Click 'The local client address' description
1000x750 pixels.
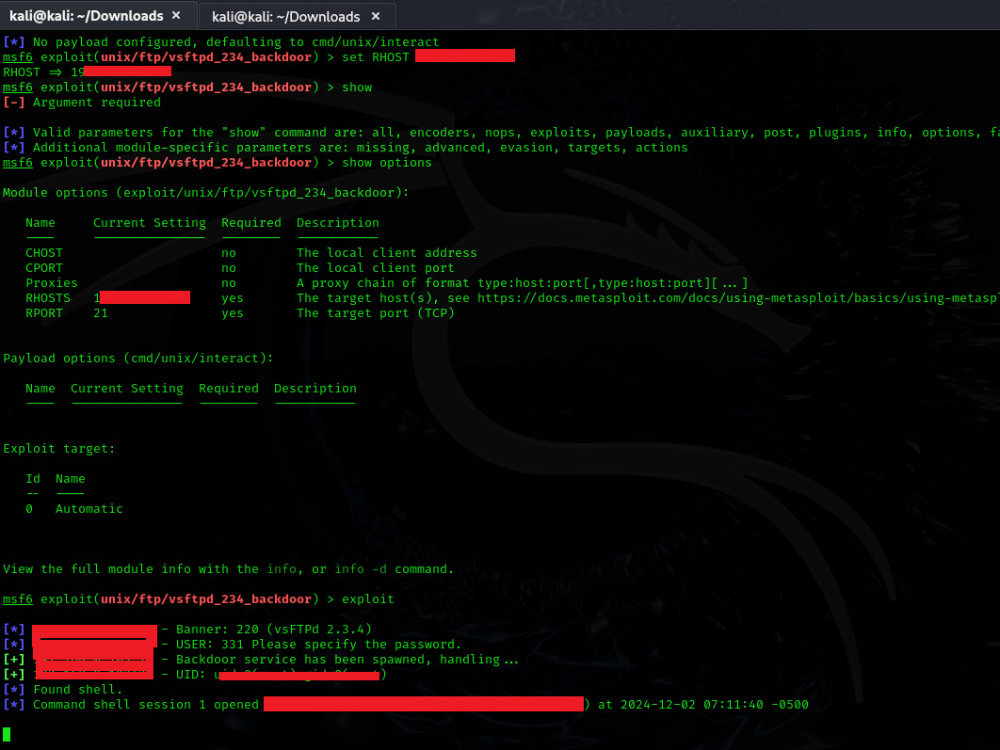tap(386, 253)
